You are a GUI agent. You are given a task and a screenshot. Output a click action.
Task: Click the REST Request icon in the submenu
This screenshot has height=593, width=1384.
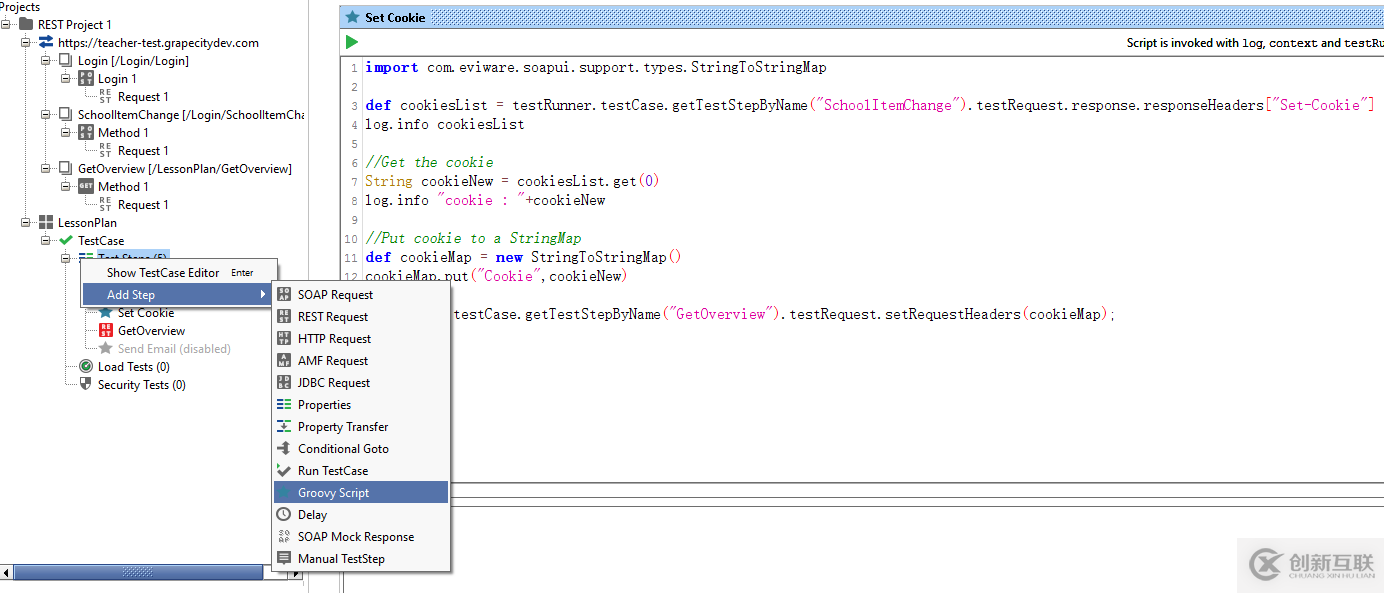(x=284, y=316)
